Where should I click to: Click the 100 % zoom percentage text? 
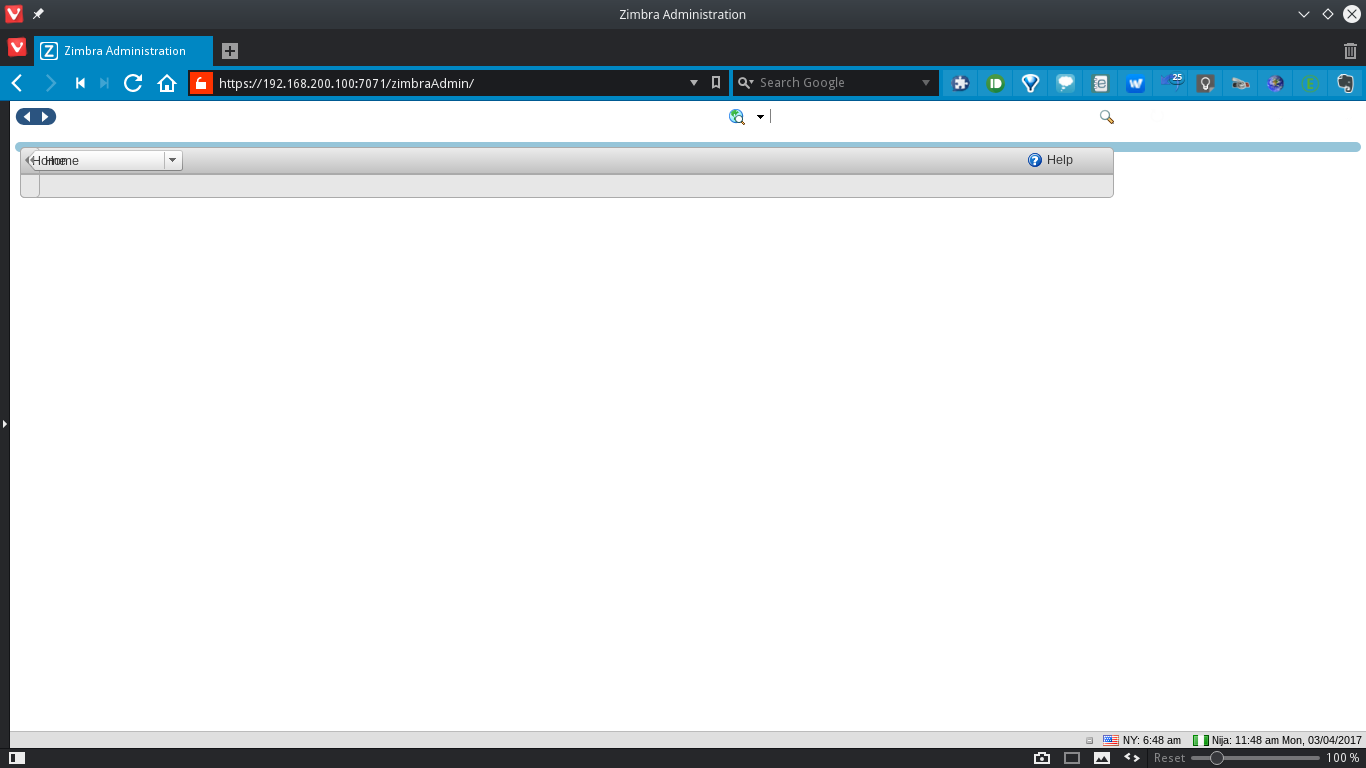(x=1343, y=758)
